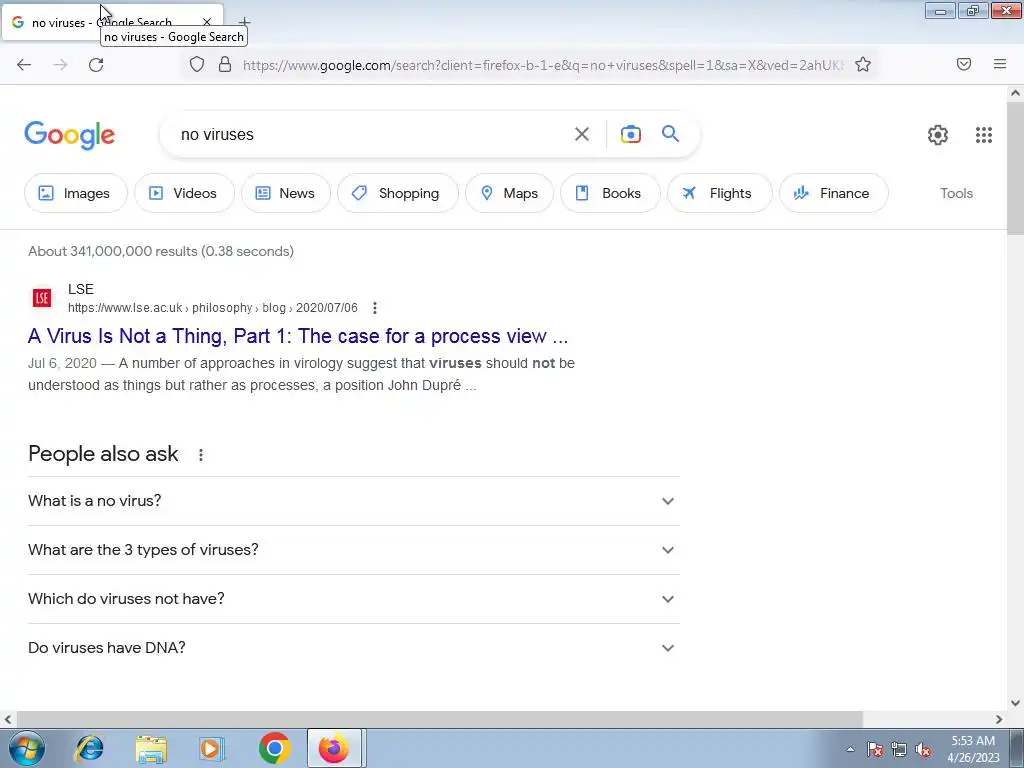Switch to News results

285,193
